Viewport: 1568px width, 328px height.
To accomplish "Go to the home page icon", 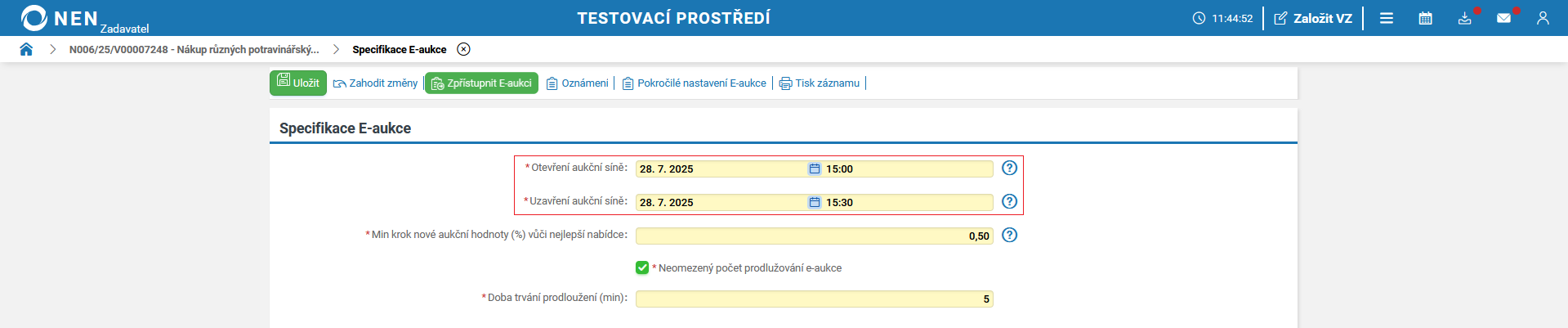I will (26, 49).
